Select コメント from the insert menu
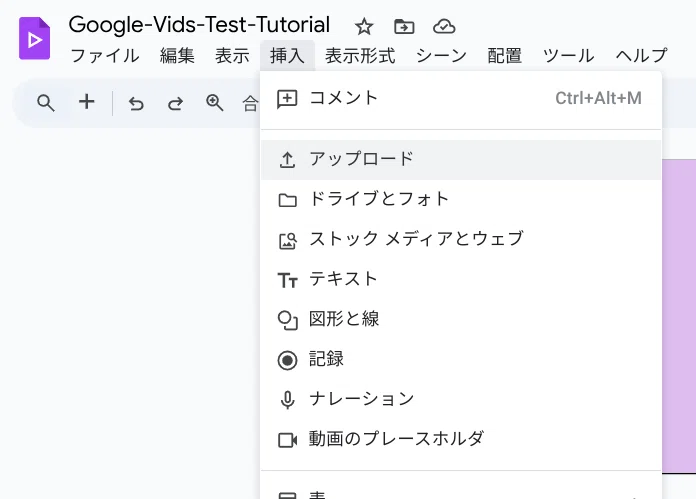696x499 pixels. (461, 99)
